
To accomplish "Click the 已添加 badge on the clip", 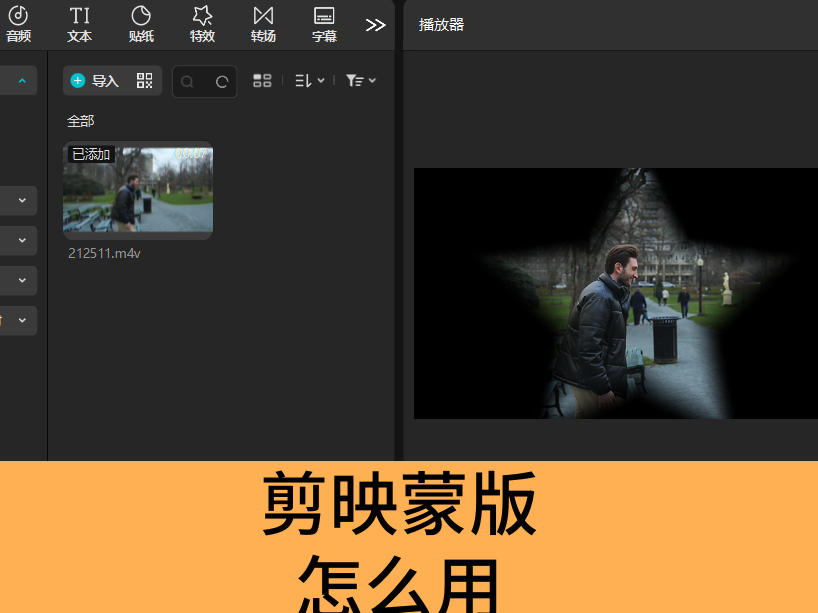I will [91, 154].
